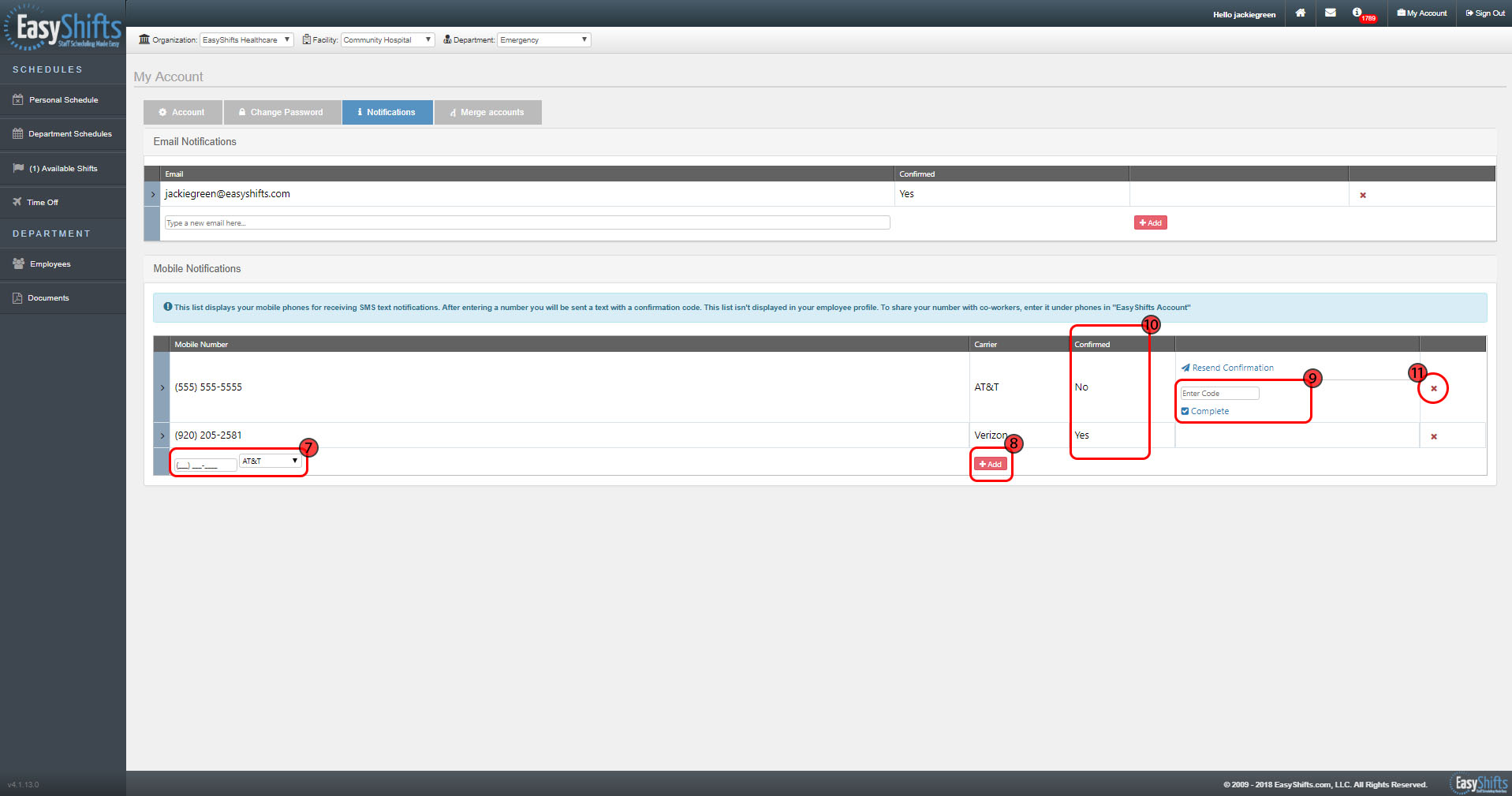Click the Time Off airplane icon

[17, 202]
